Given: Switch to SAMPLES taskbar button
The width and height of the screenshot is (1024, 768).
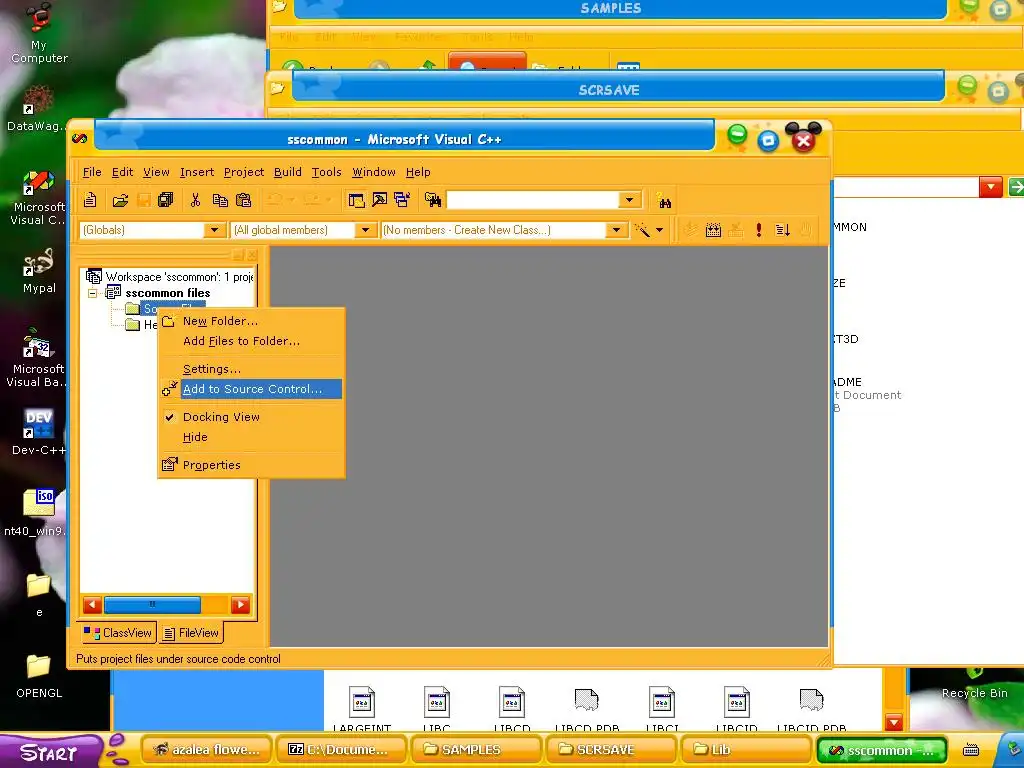Looking at the screenshot, I should (x=475, y=750).
